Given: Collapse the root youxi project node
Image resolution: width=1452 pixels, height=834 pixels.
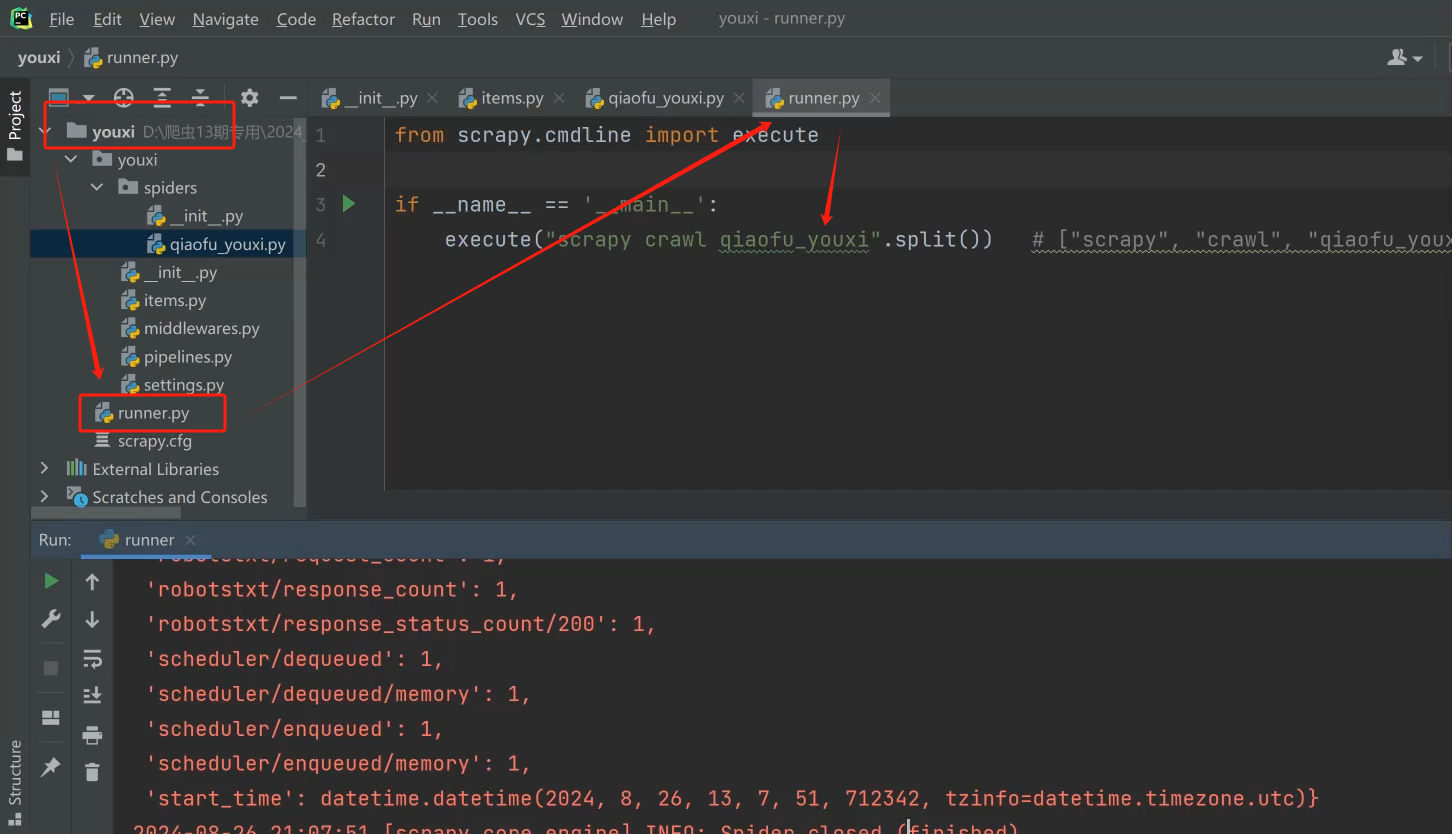Looking at the screenshot, I should [45, 131].
